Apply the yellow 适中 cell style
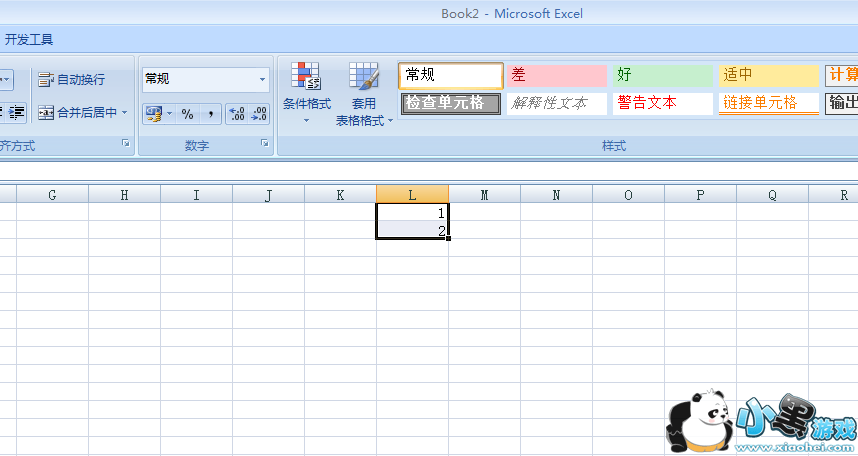Image resolution: width=858 pixels, height=456 pixels. tap(769, 76)
